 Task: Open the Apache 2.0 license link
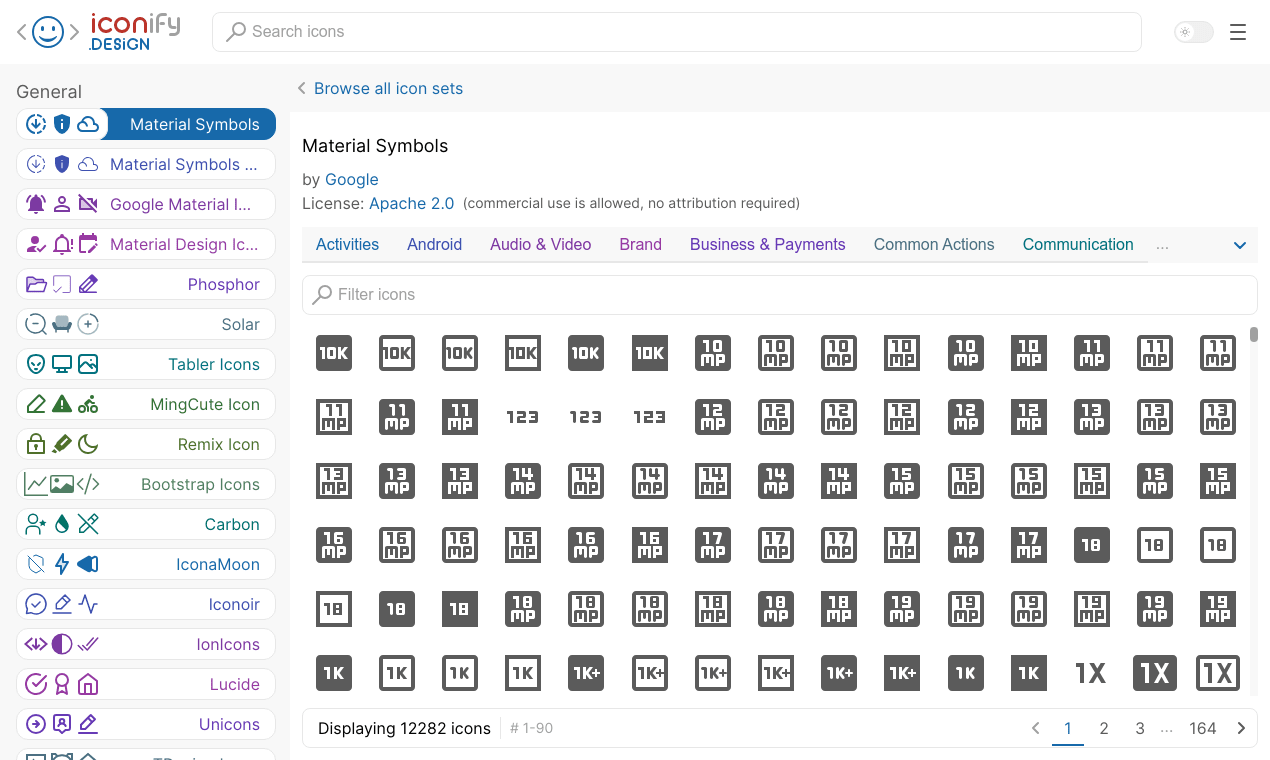(411, 203)
